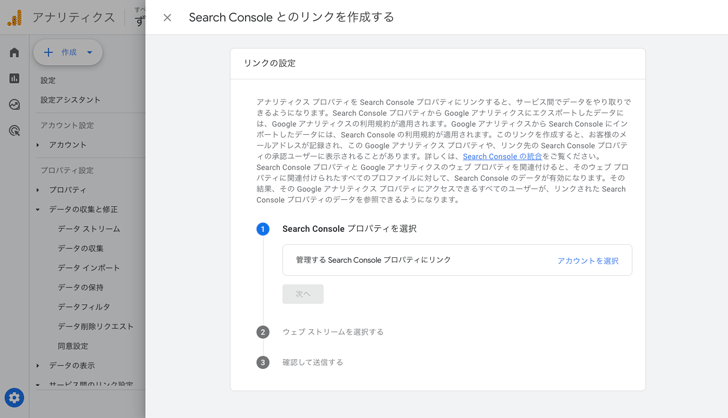Open データの保持 page
Image resolution: width=728 pixels, height=418 pixels.
(80, 287)
